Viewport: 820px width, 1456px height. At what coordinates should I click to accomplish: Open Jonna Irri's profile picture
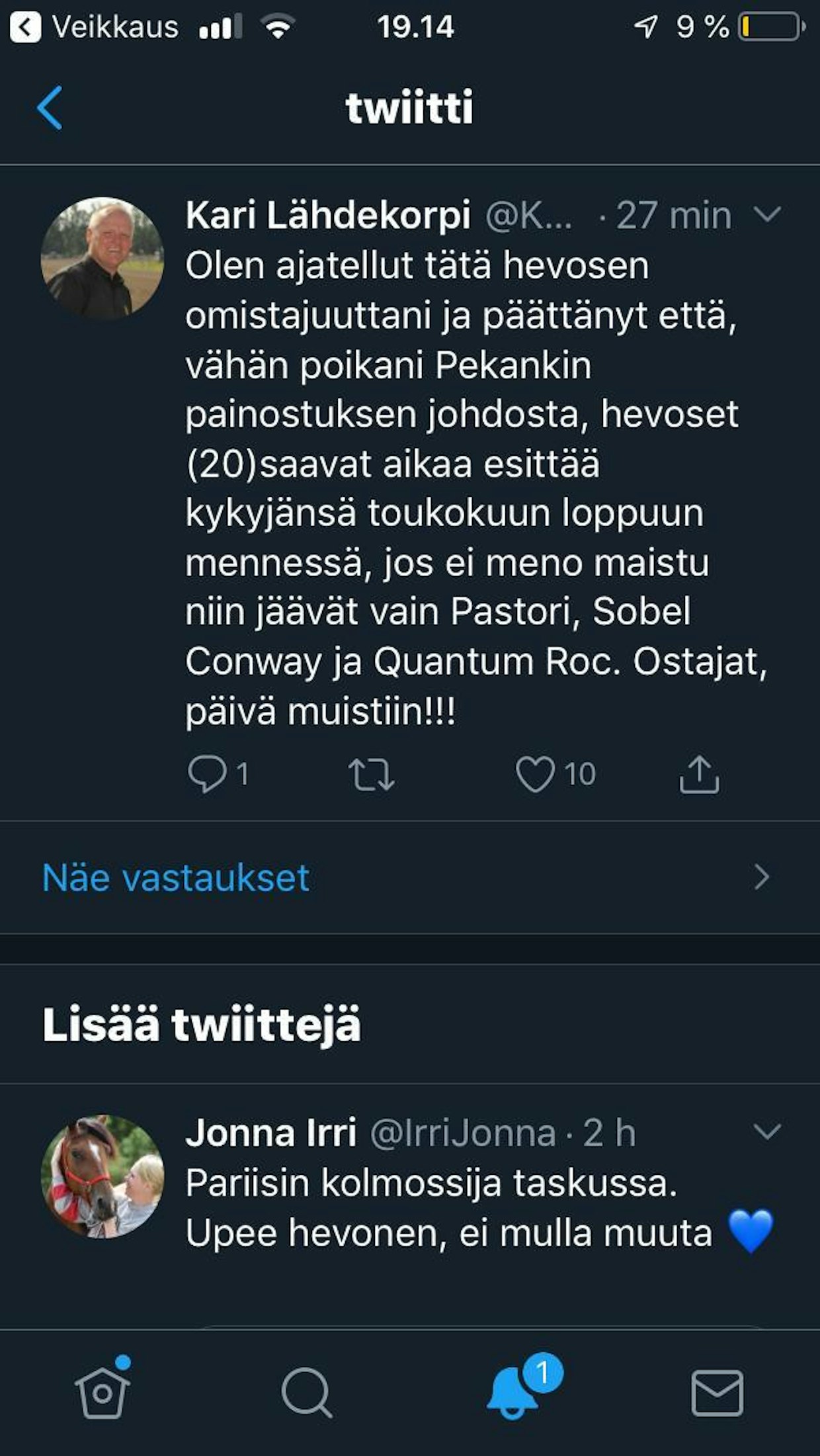102,1176
